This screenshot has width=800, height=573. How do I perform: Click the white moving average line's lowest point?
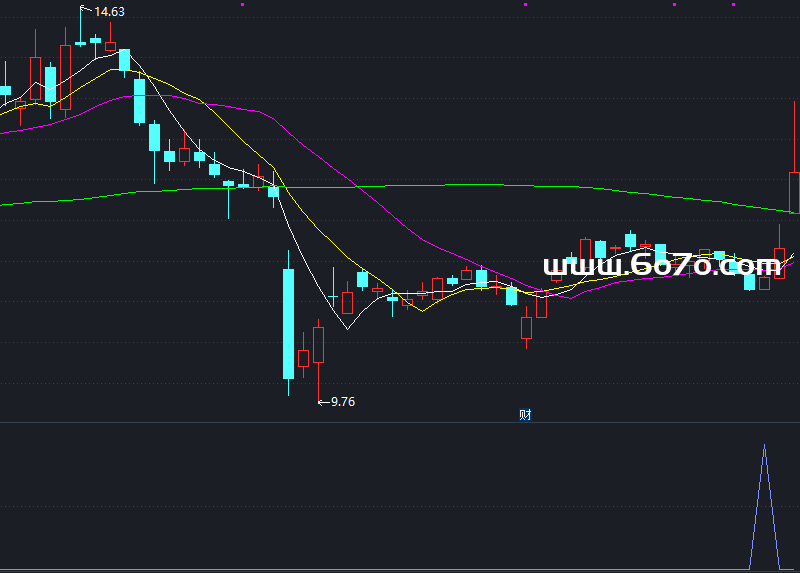pos(347,328)
